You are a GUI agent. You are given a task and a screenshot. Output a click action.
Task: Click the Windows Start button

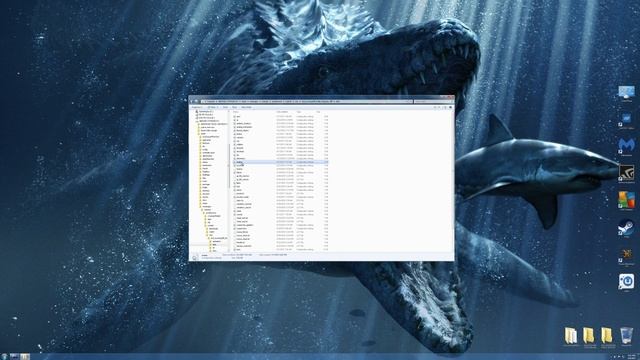4,357
